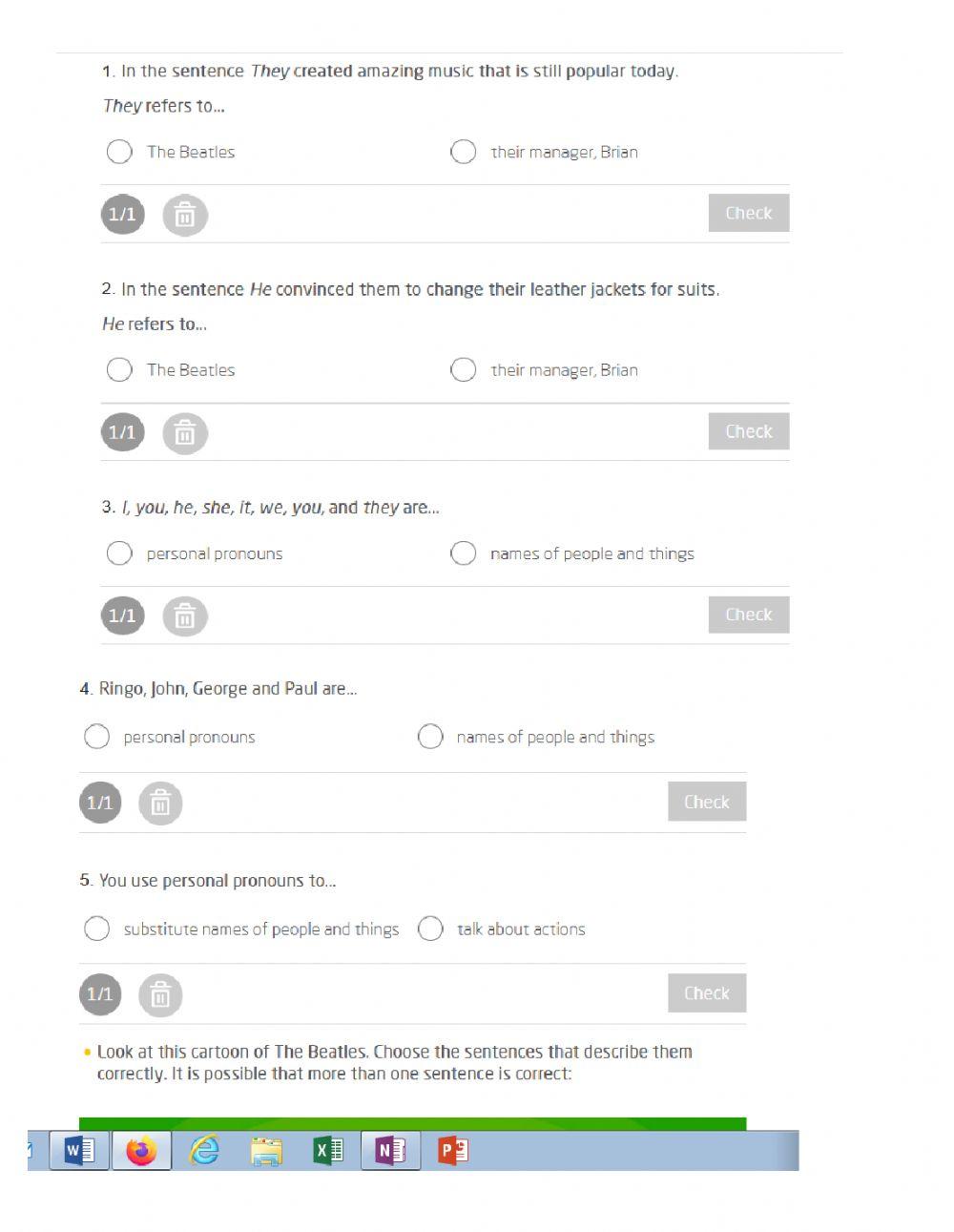The height and width of the screenshot is (1232, 954).
Task: Clear question 3 answer with trash icon
Action: (185, 616)
